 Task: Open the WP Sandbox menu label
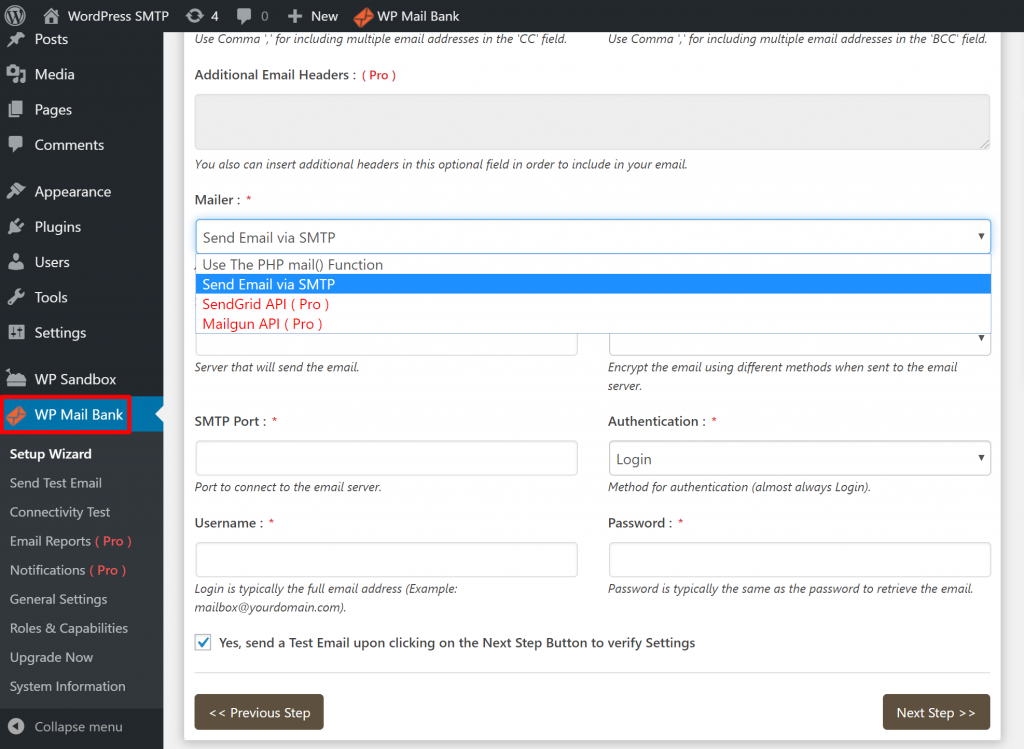click(x=75, y=379)
